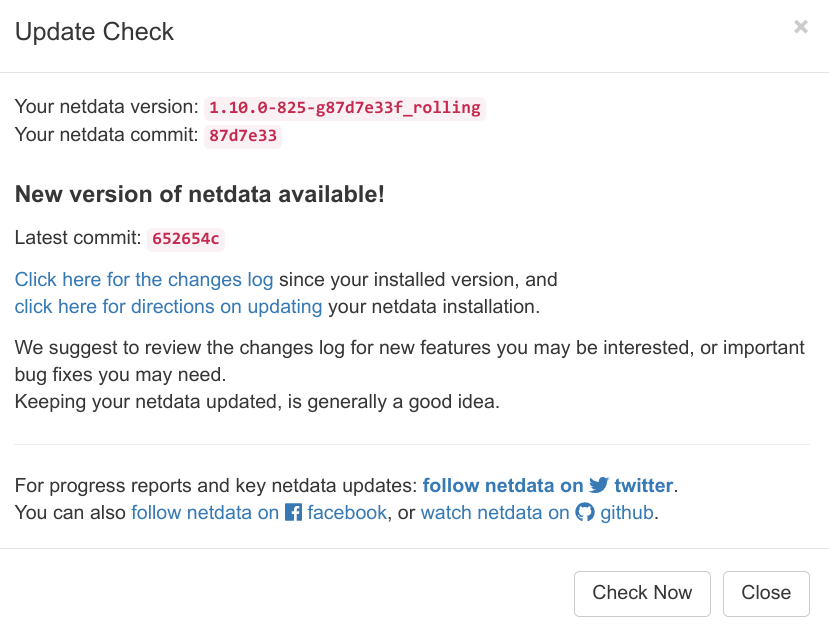The image size is (829, 632).
Task: Click the "follow netdata on twitter" link
Action: 500,485
